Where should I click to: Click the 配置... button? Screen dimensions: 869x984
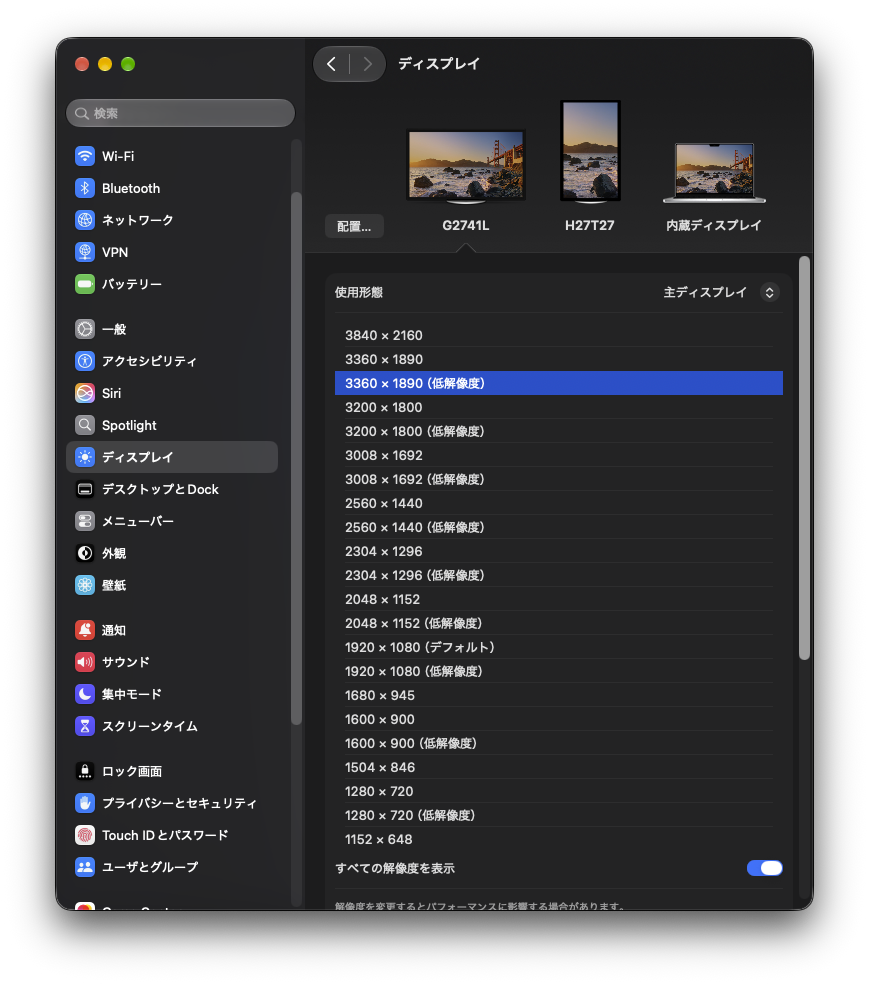click(354, 227)
